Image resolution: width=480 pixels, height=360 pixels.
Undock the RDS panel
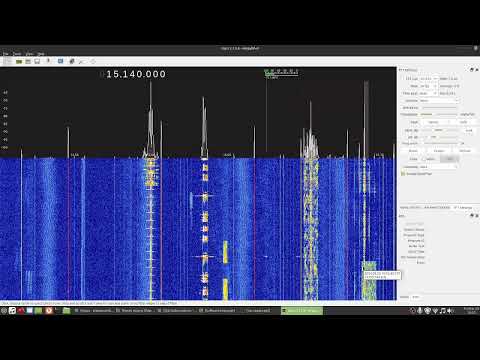(x=472, y=216)
